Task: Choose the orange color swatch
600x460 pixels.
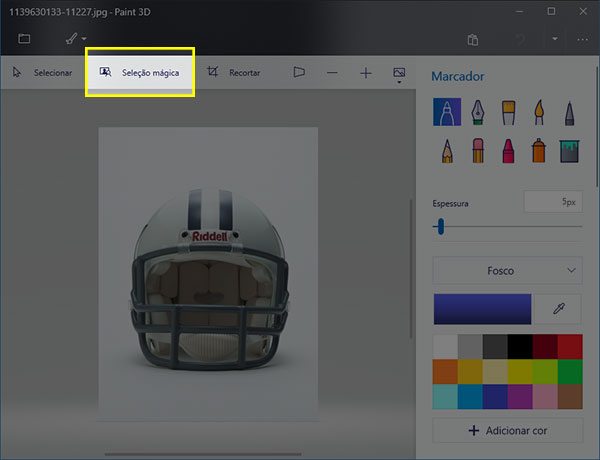Action: pos(445,372)
